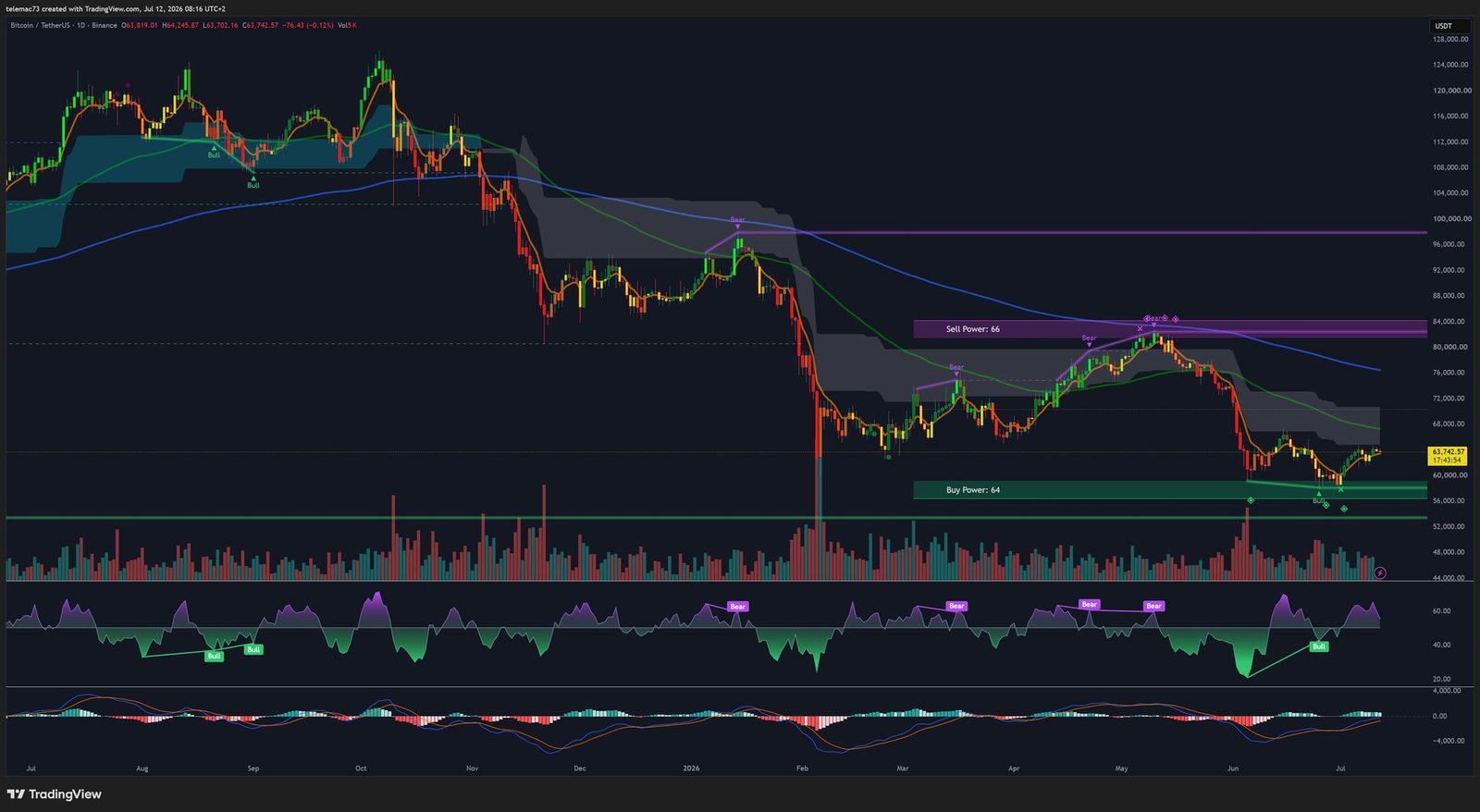This screenshot has height=812, width=1480.
Task: Click the −4,000.00 MACD scale label
Action: [1449, 741]
